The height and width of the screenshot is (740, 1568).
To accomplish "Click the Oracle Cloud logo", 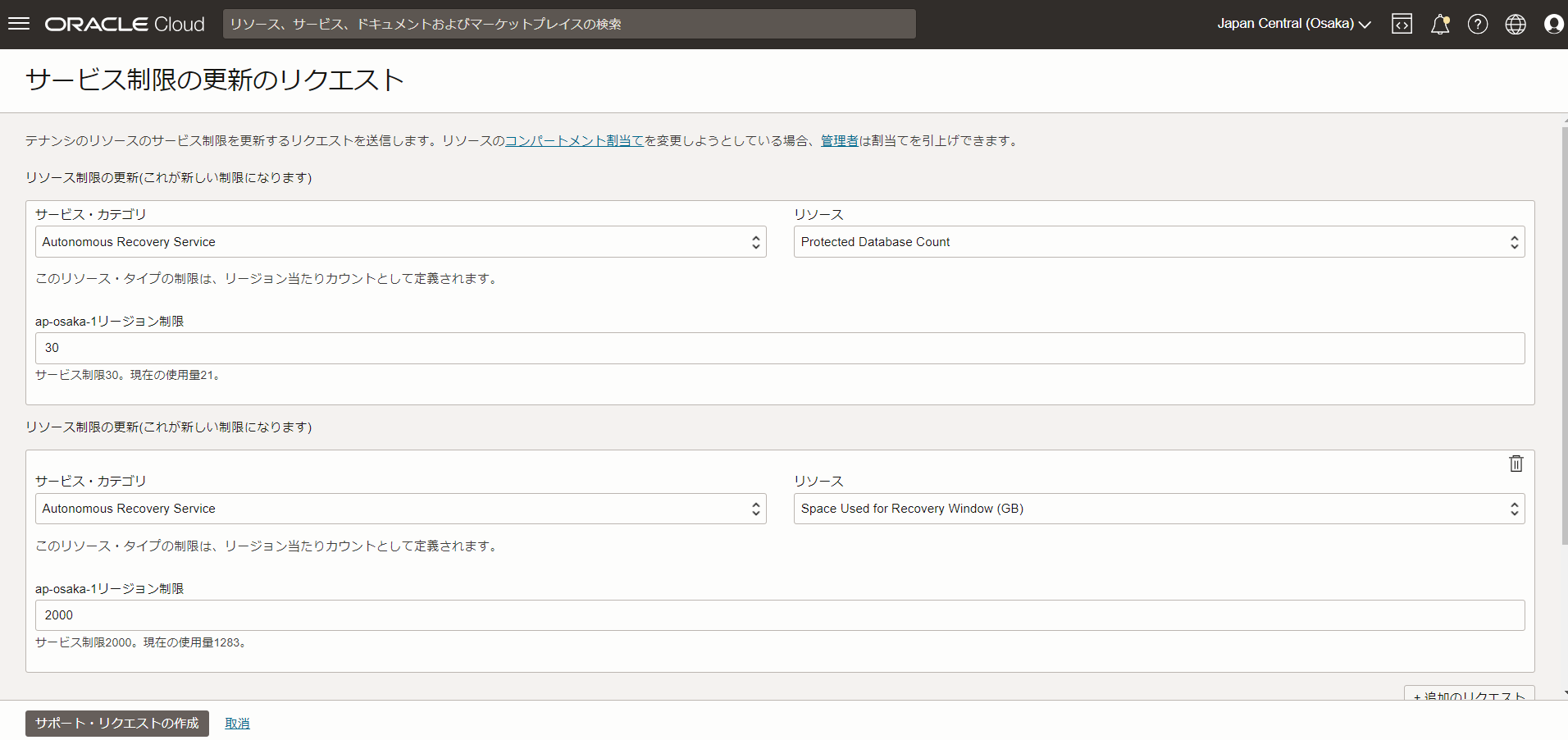I will [125, 25].
